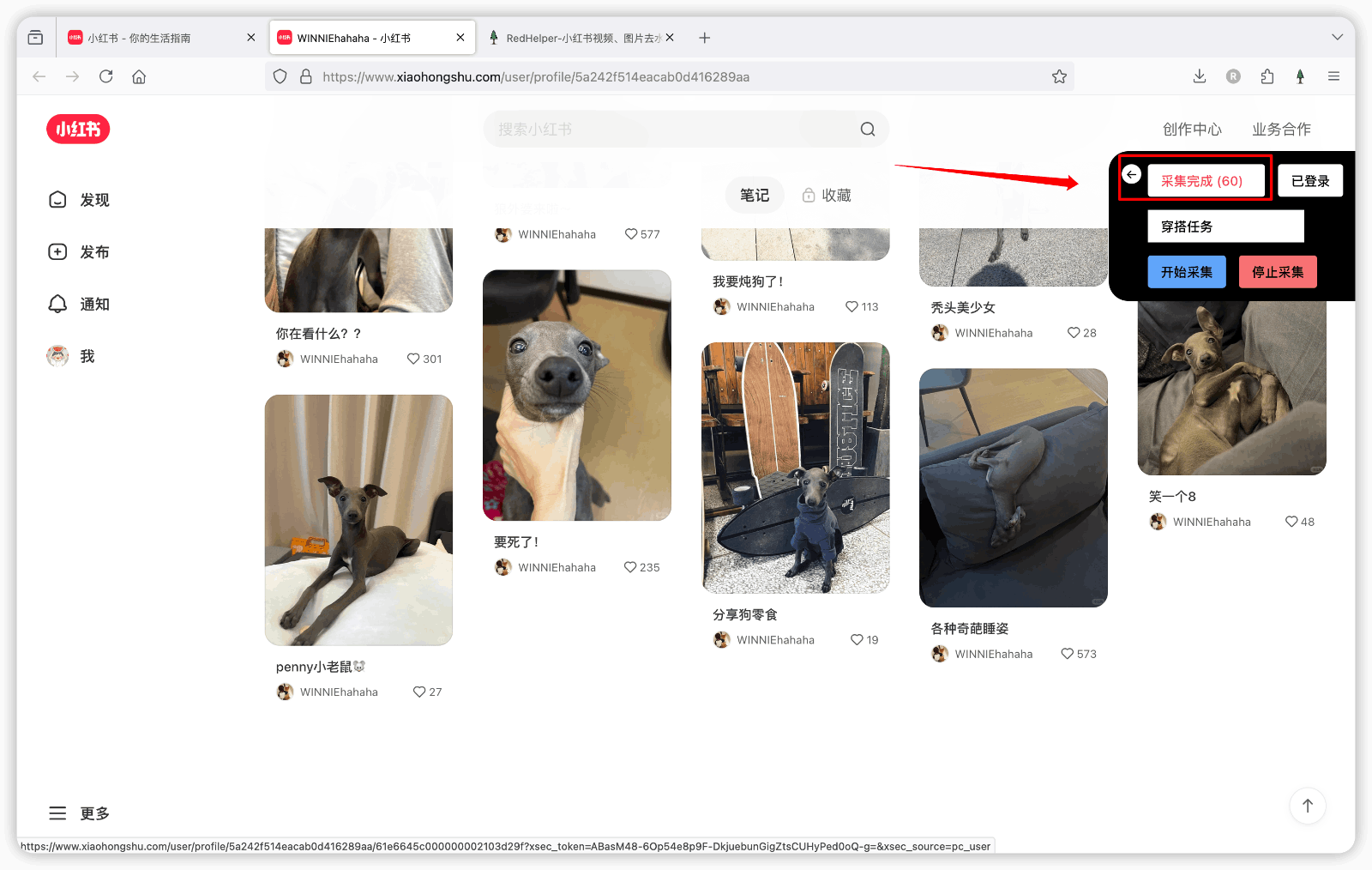Screen dimensions: 1372x870
Task: Like the 分享狗零食 post heart
Action: click(857, 640)
